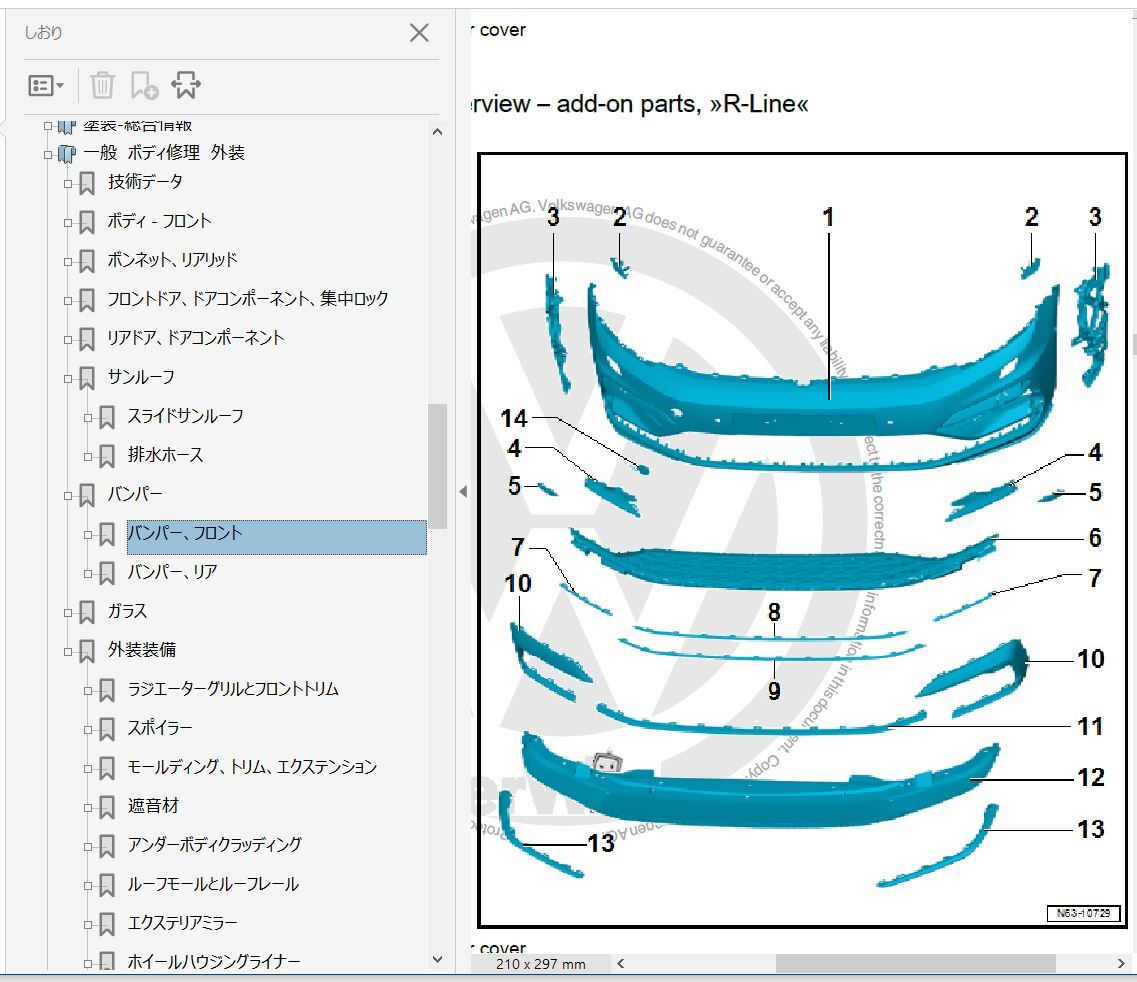The height and width of the screenshot is (982, 1137).
Task: Click the N63-10729 figure reference box
Action: tap(1083, 913)
